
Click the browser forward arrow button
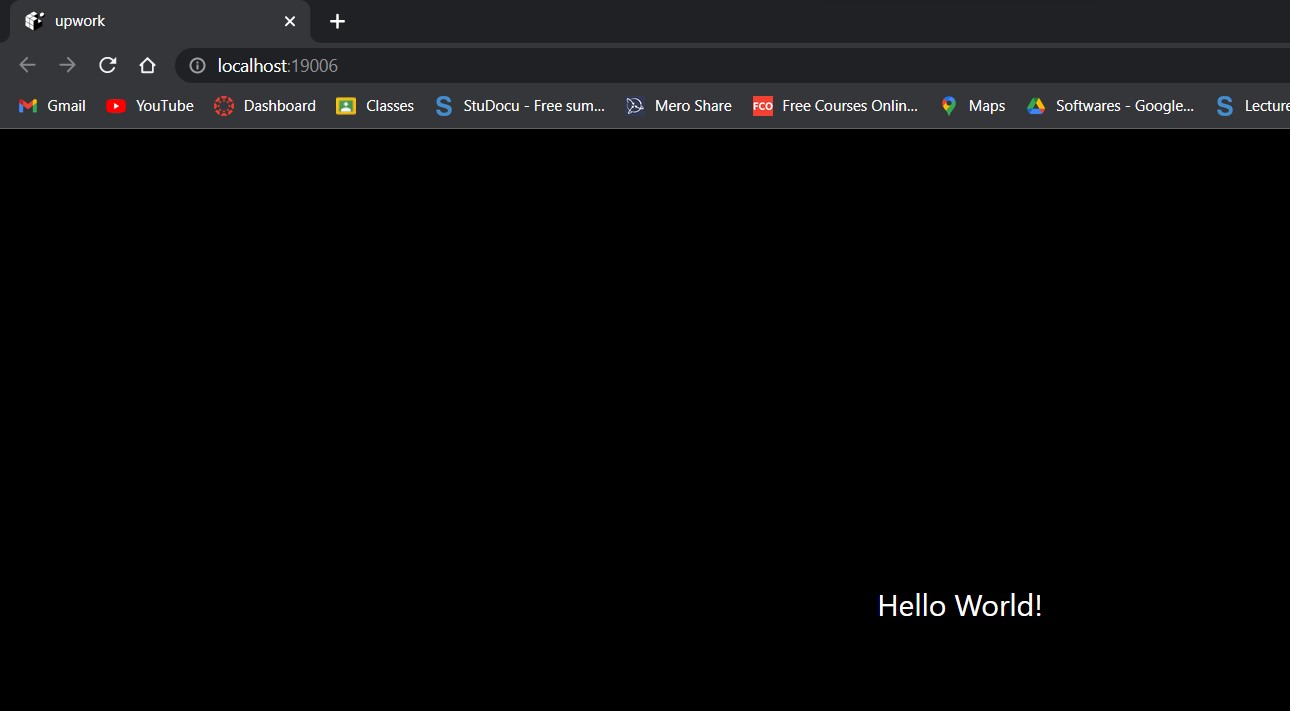coord(67,65)
